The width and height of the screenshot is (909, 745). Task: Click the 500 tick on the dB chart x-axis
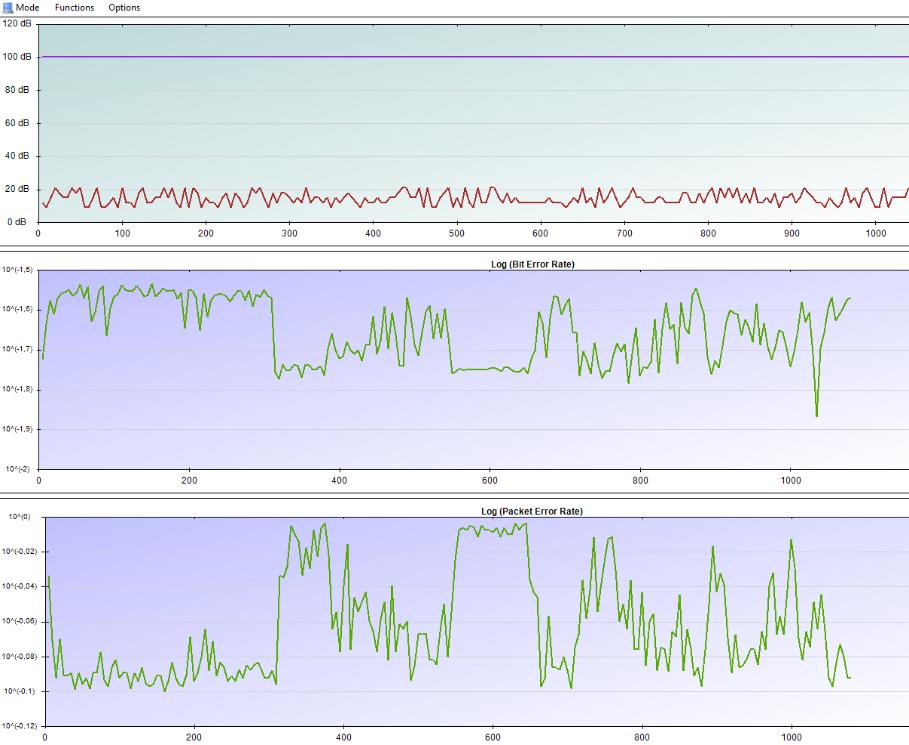[x=457, y=233]
